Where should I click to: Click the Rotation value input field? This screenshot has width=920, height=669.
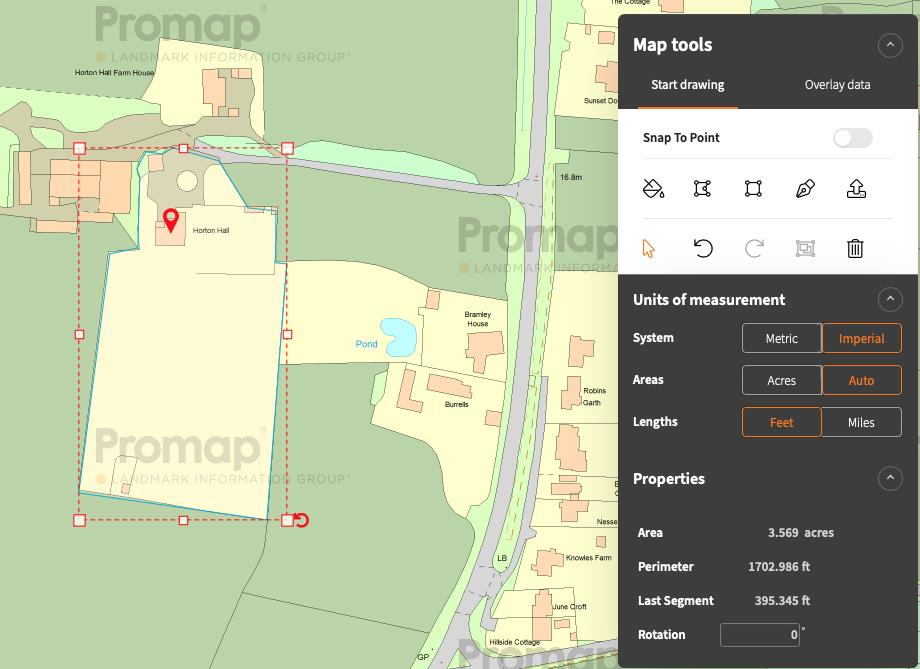(x=759, y=634)
